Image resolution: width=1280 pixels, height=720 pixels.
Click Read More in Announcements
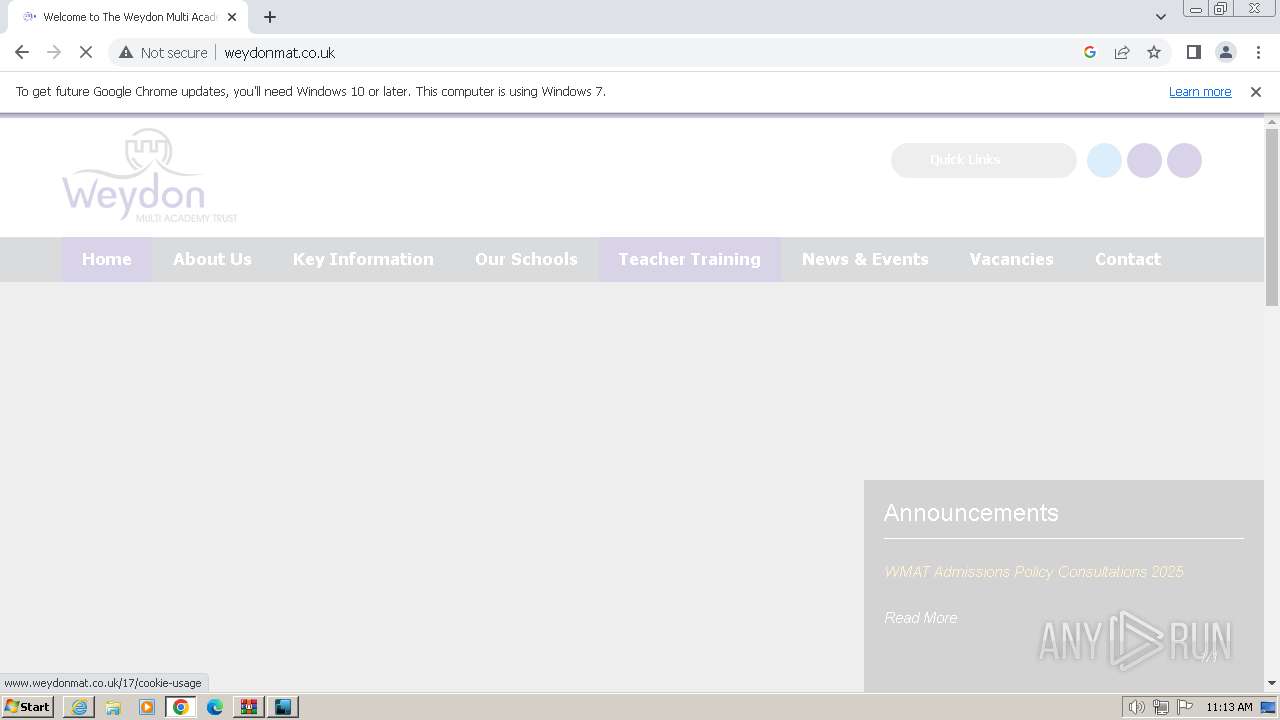[920, 618]
